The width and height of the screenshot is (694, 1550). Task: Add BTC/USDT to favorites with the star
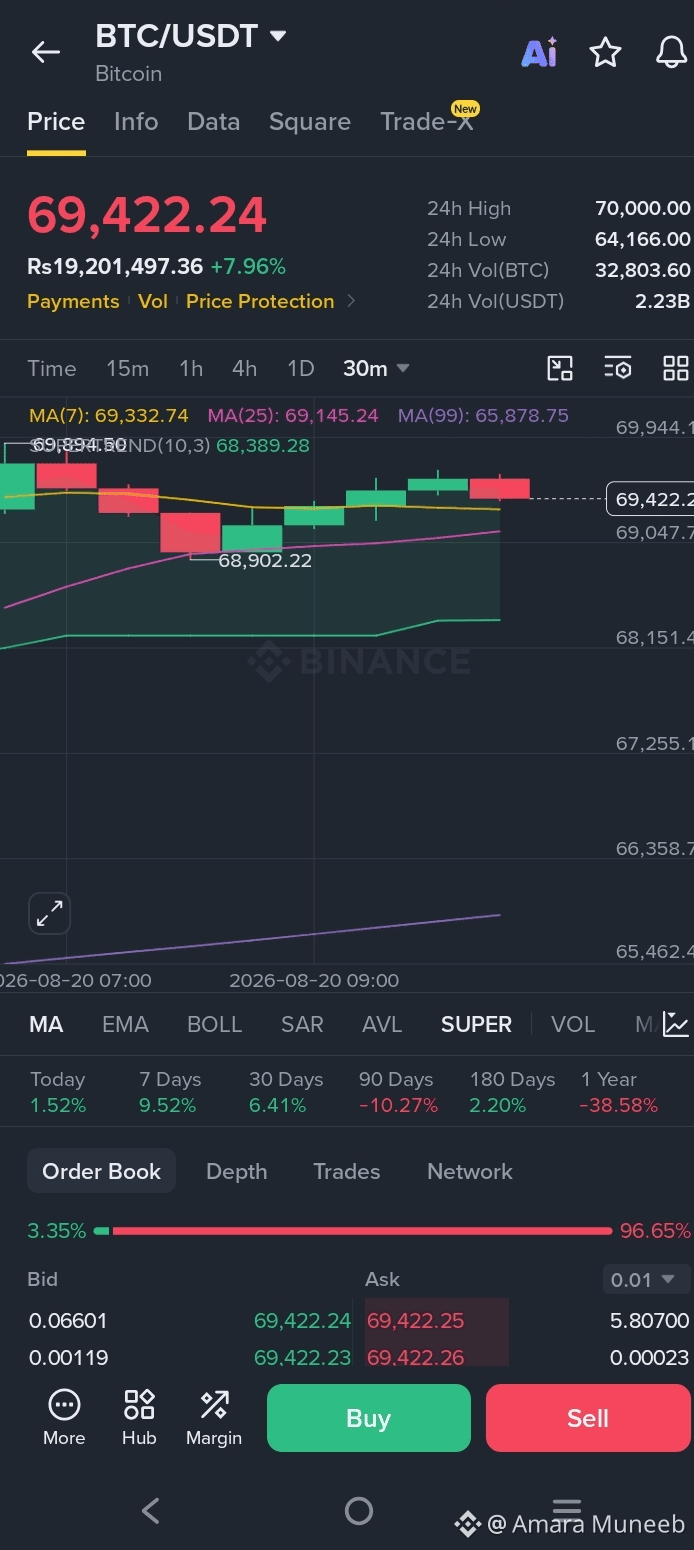pos(605,52)
